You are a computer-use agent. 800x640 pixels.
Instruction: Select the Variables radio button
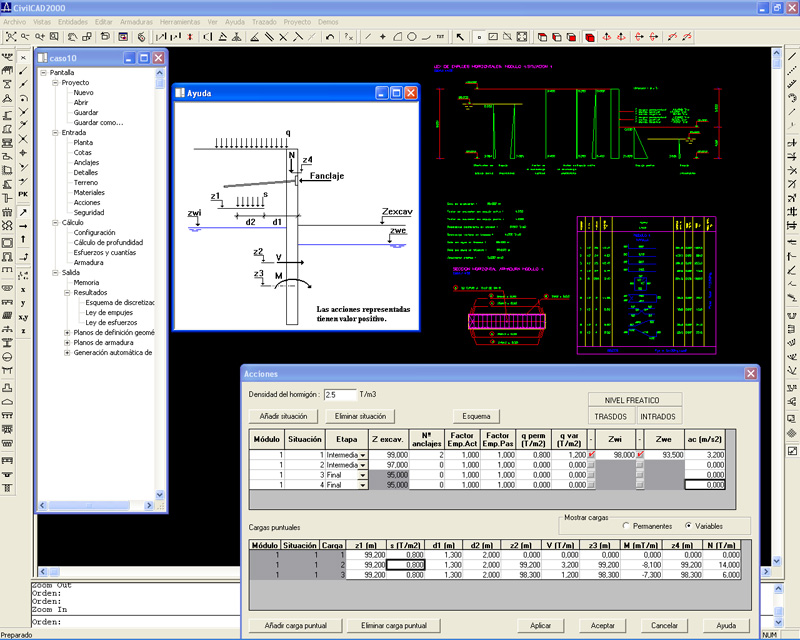(689, 525)
